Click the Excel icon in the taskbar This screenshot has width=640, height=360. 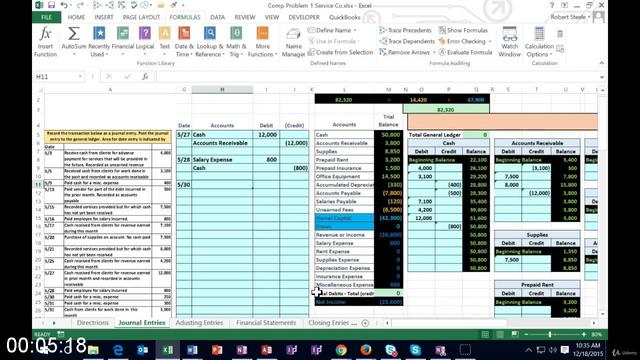[x=167, y=350]
